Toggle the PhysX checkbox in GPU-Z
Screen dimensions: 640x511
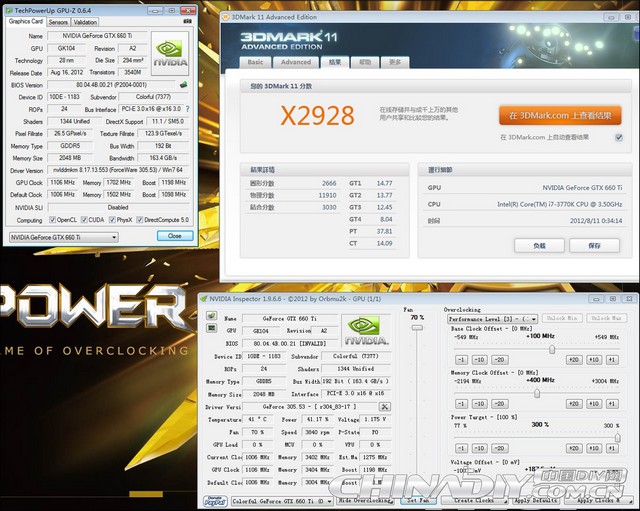tap(112, 220)
